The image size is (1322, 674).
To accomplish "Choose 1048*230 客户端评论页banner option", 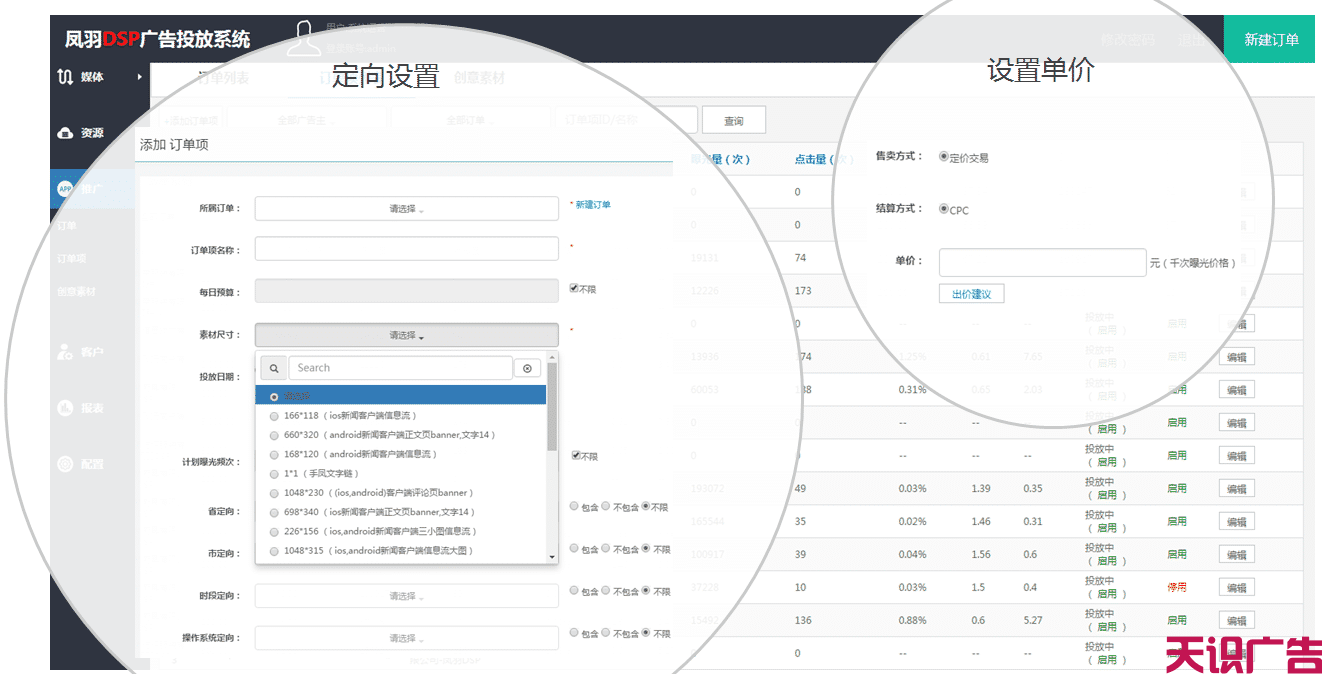I will [400, 493].
